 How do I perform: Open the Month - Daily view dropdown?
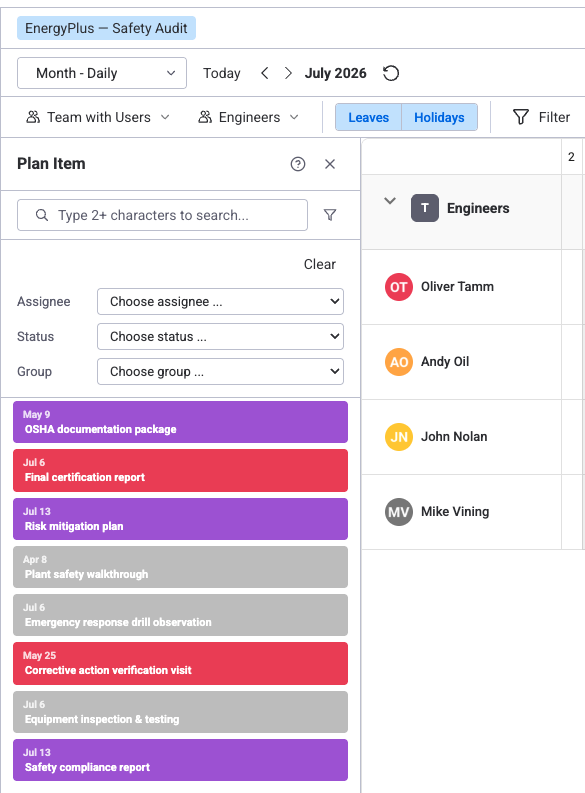pos(102,73)
